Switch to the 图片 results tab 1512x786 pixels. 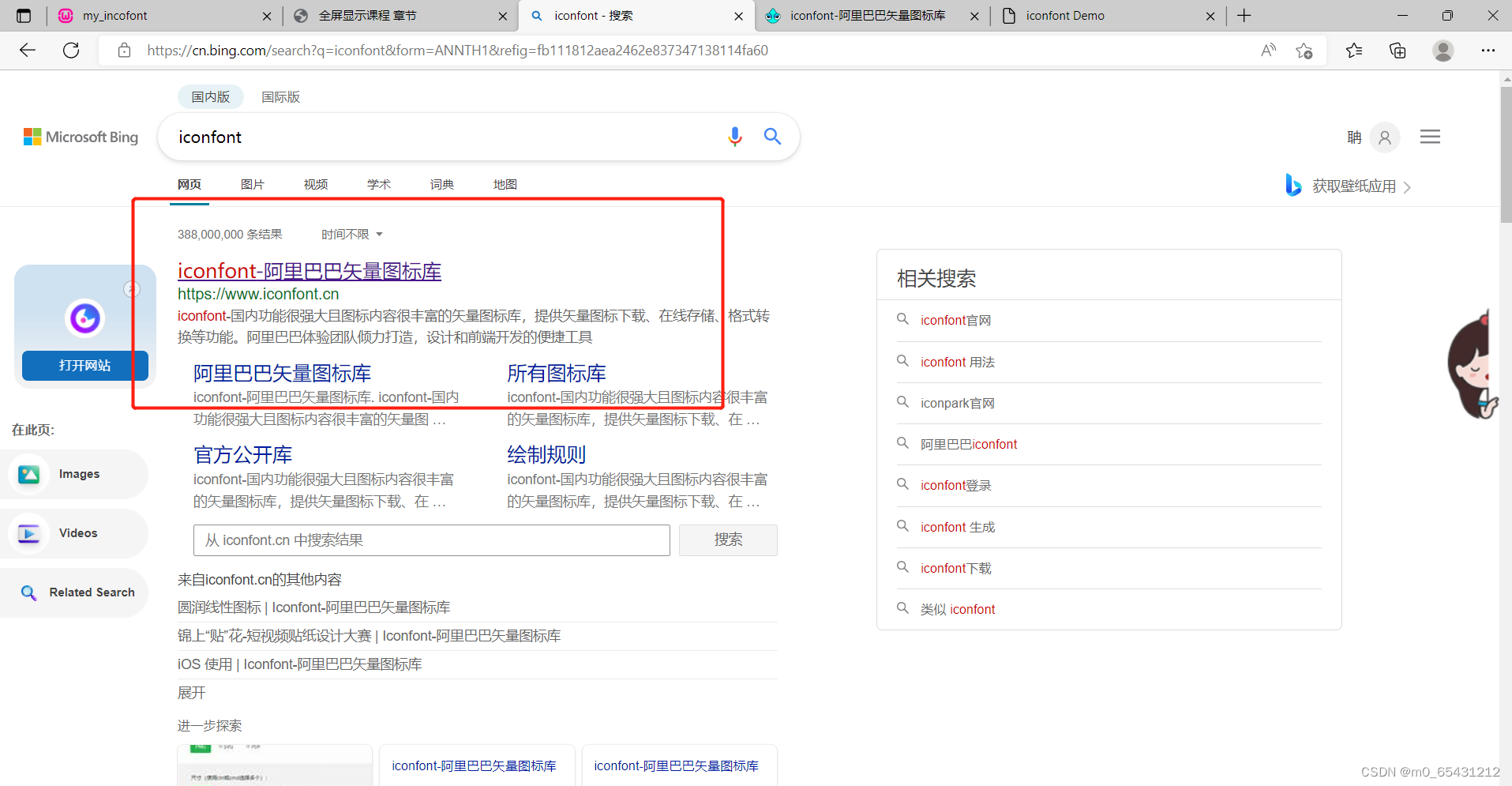(x=253, y=184)
